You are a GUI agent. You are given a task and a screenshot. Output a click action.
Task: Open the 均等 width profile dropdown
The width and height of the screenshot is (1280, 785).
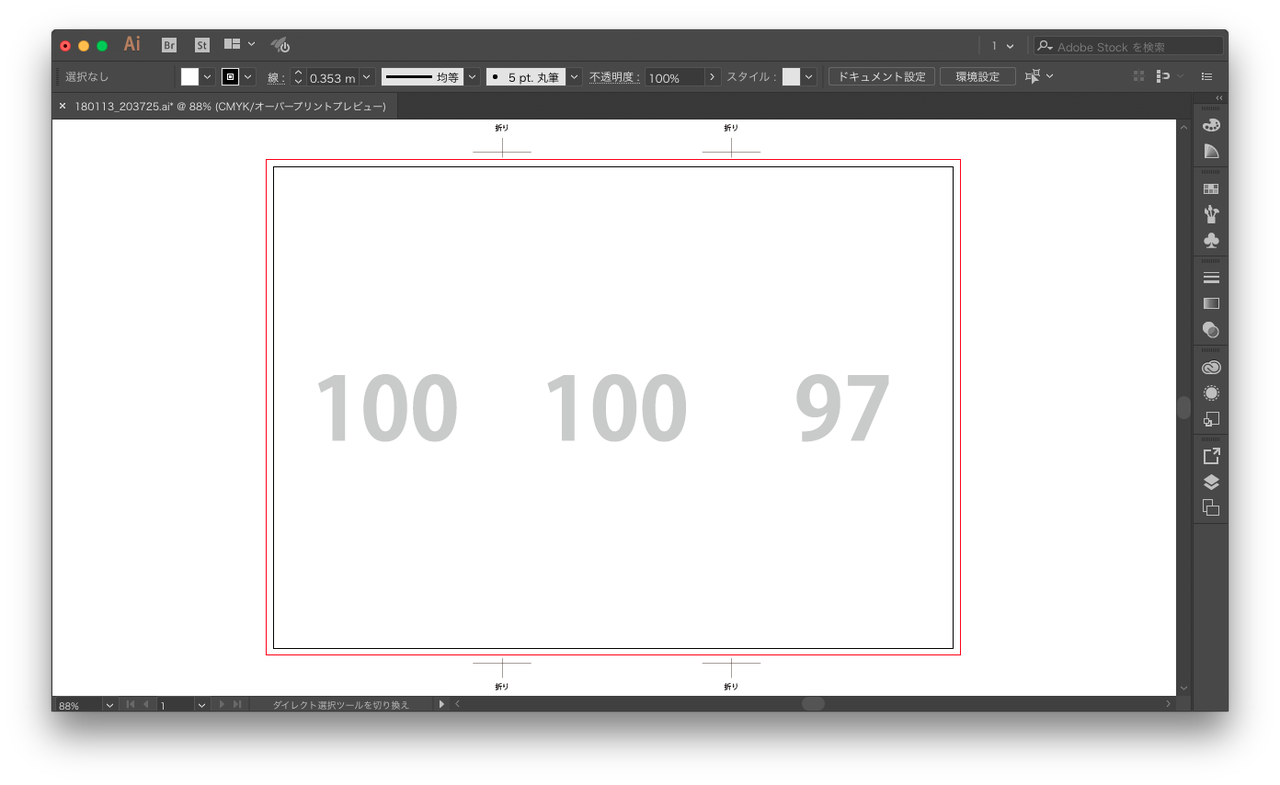472,76
